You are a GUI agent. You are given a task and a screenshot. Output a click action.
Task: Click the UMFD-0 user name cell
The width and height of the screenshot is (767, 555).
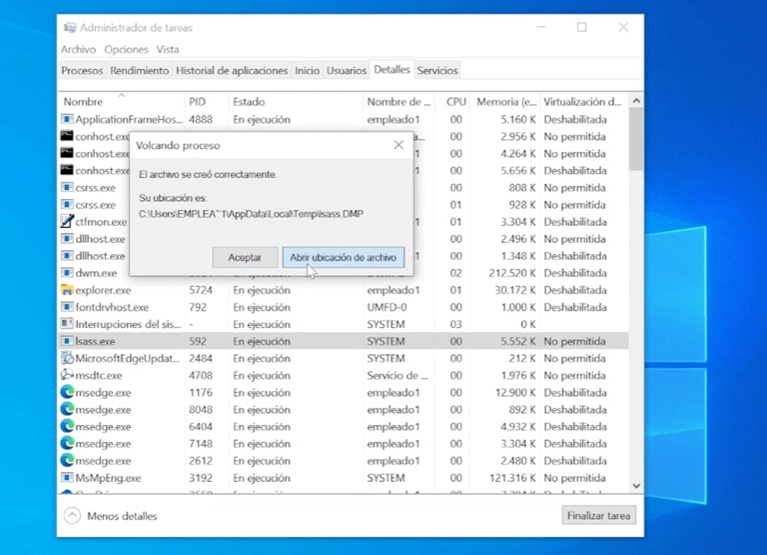click(x=387, y=307)
